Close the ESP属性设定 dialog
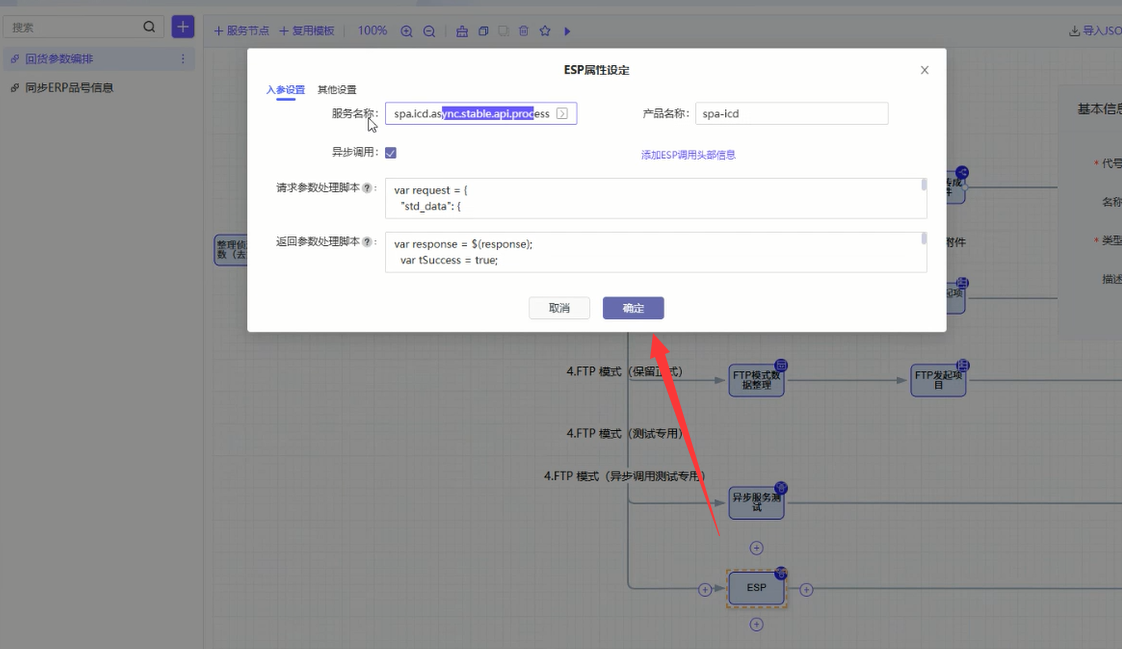Screen dimensions: 1122x649 click(x=925, y=70)
